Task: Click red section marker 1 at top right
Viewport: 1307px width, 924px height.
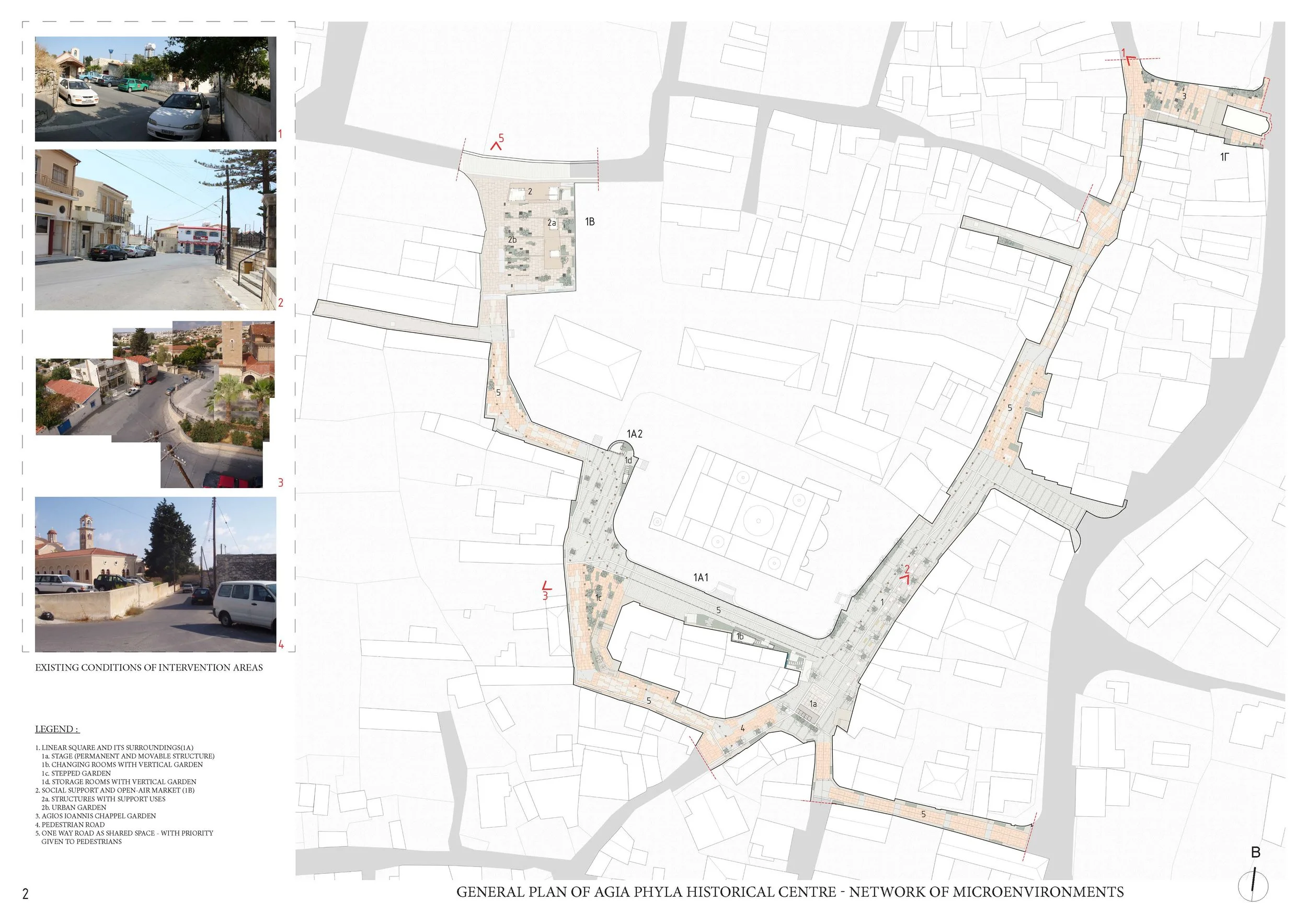Action: tap(1126, 58)
